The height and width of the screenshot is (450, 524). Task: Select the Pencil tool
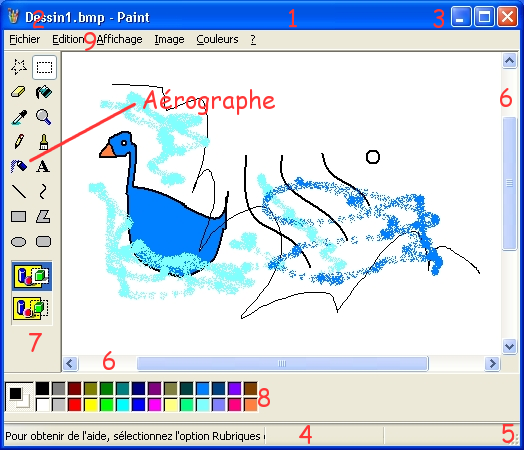click(19, 142)
